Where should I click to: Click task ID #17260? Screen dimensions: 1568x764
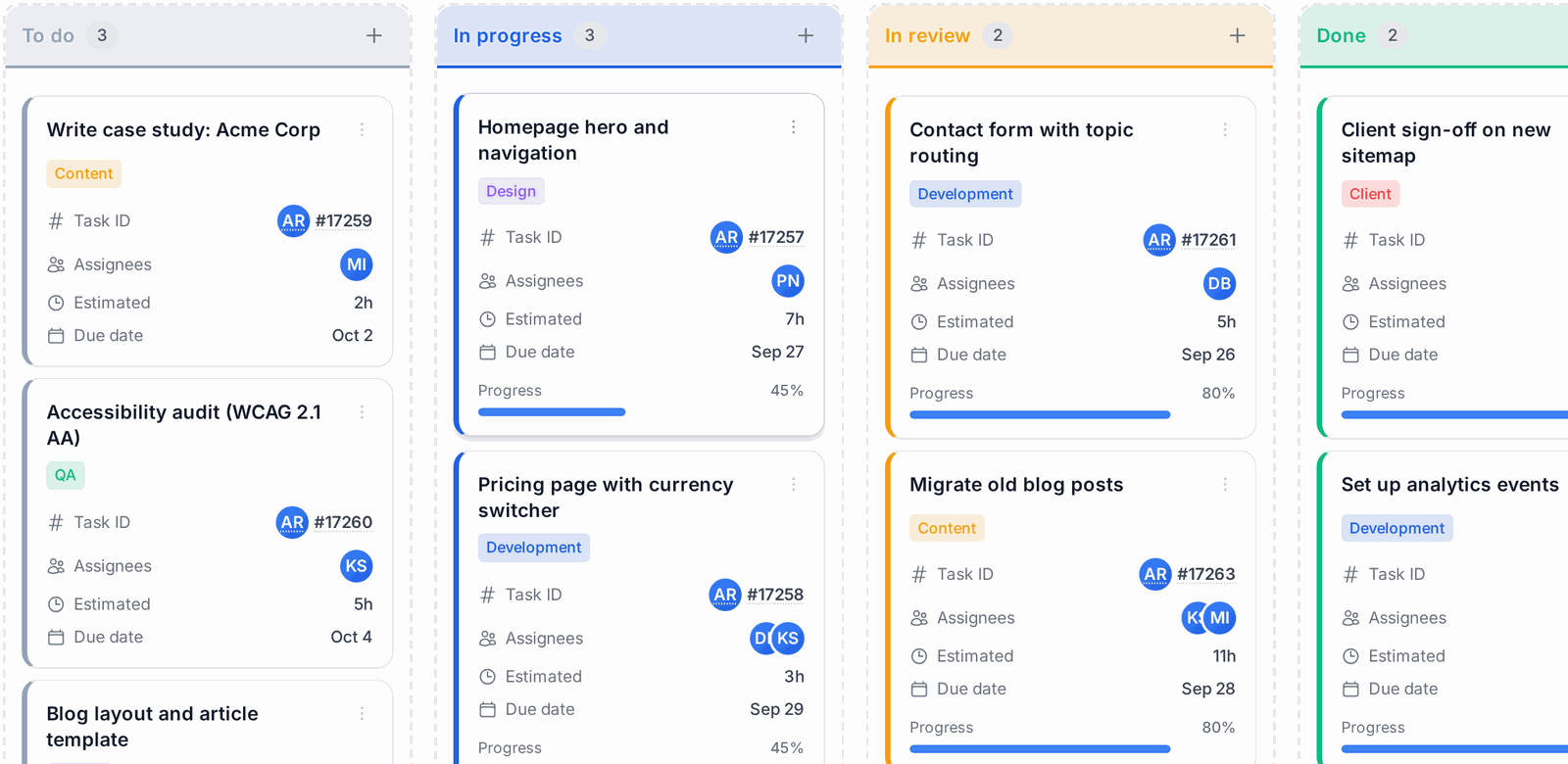click(343, 523)
